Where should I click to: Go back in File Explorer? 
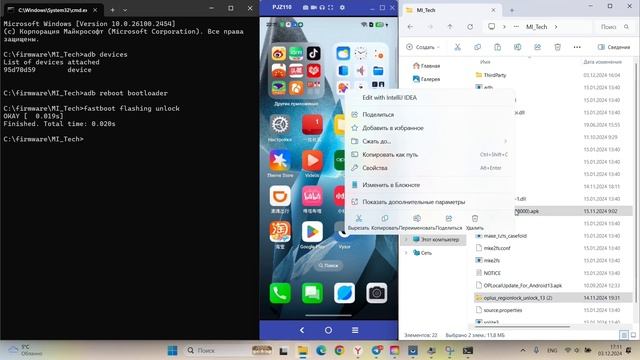click(x=410, y=27)
